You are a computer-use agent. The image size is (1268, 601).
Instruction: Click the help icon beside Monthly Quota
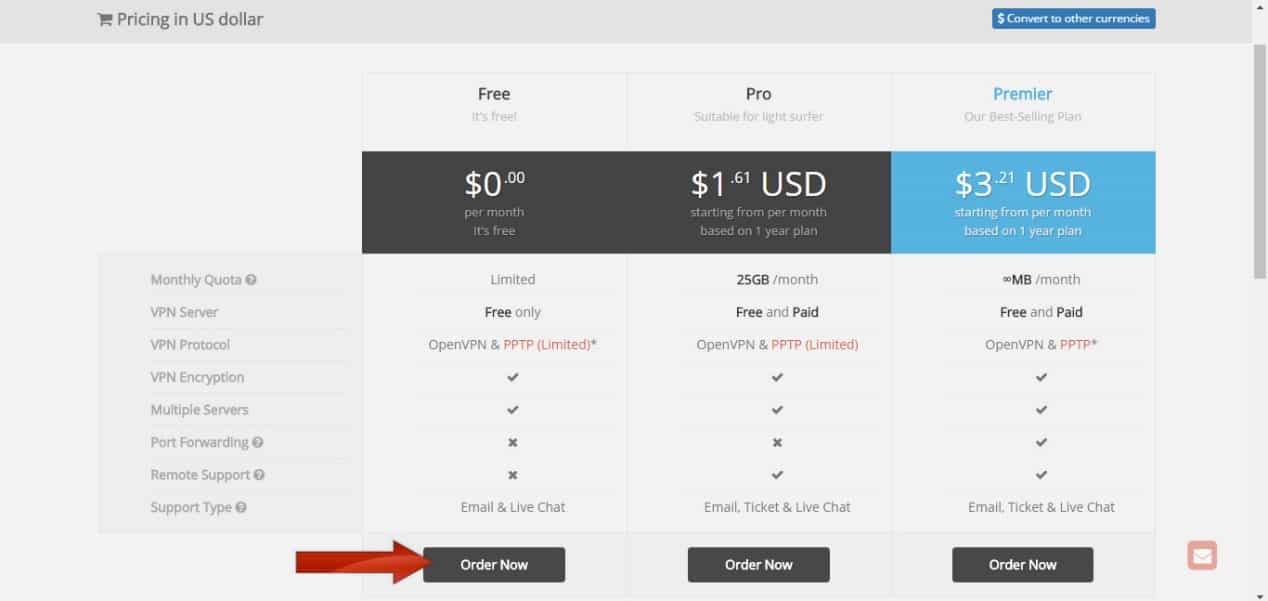(251, 280)
